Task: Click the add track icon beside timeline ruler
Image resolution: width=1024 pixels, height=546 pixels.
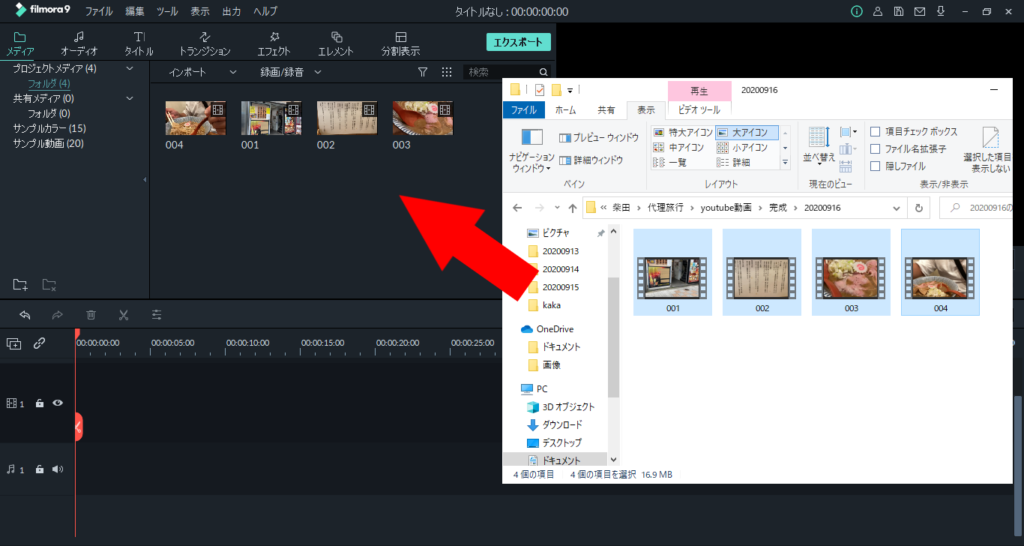Action: [x=14, y=343]
